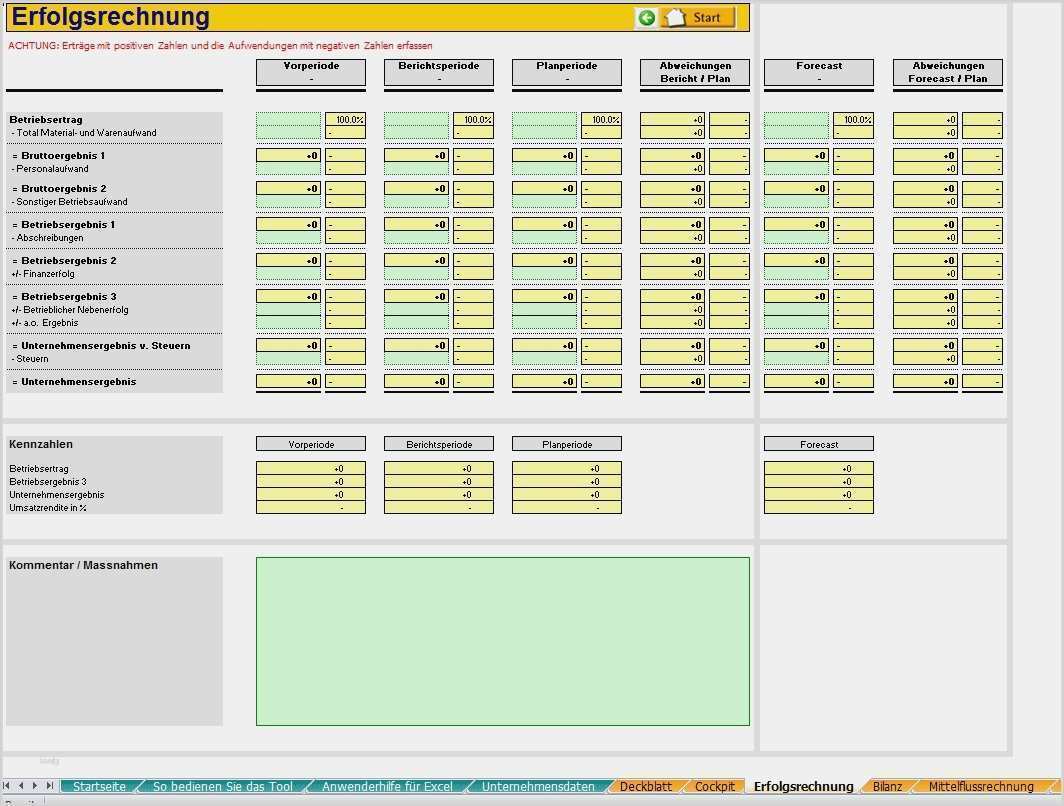Click the Kennzahlen section heading

pos(41,444)
